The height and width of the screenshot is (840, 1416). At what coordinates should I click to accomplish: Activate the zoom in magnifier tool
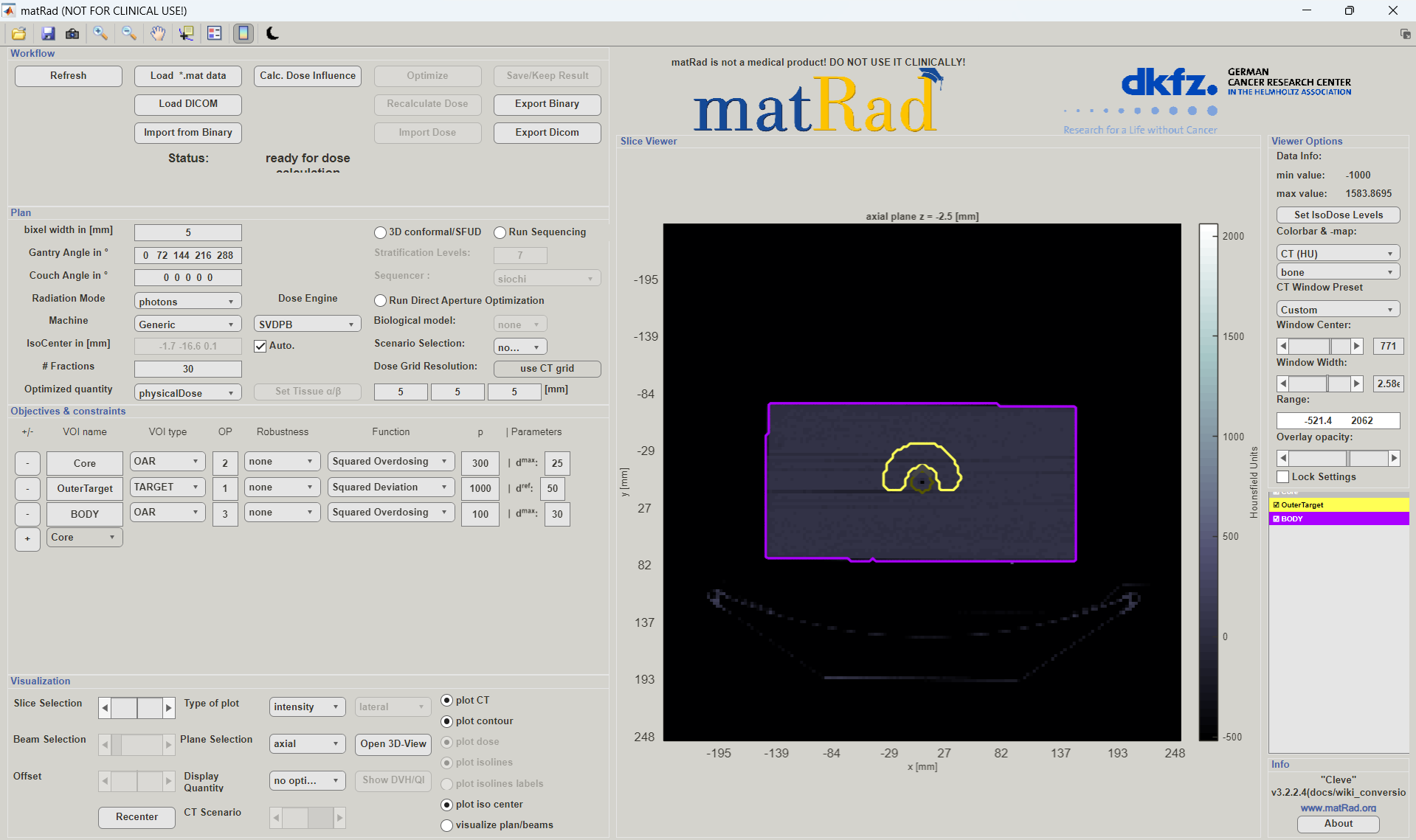pyautogui.click(x=100, y=33)
